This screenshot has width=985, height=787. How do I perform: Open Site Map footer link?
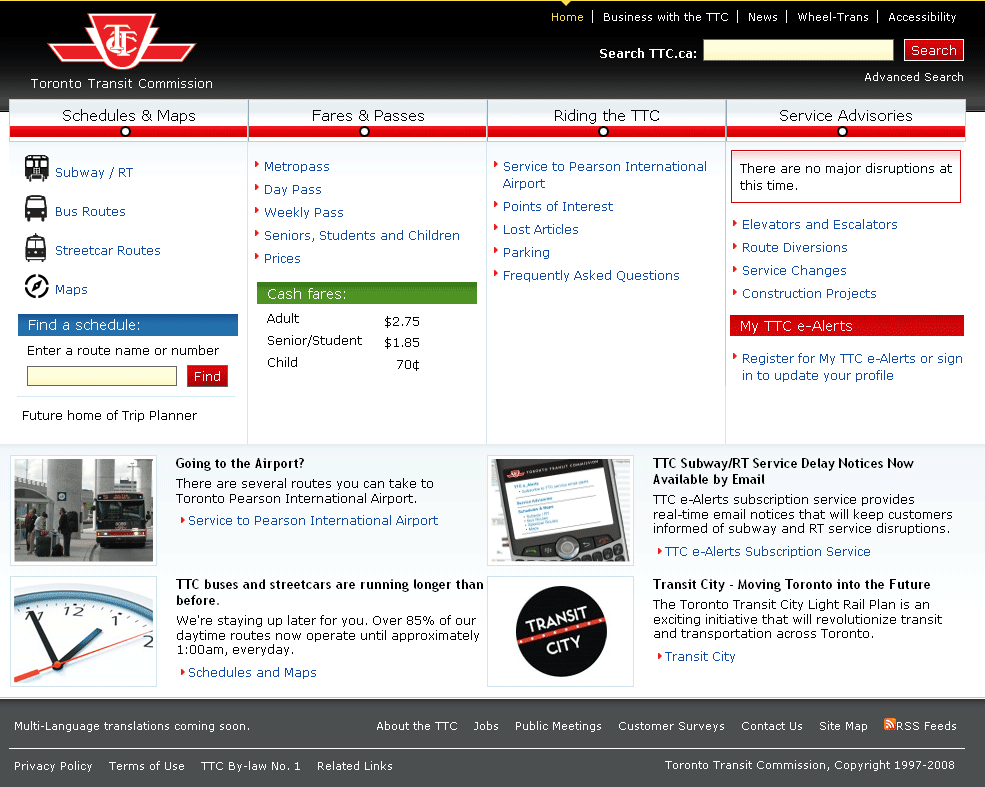(x=843, y=725)
